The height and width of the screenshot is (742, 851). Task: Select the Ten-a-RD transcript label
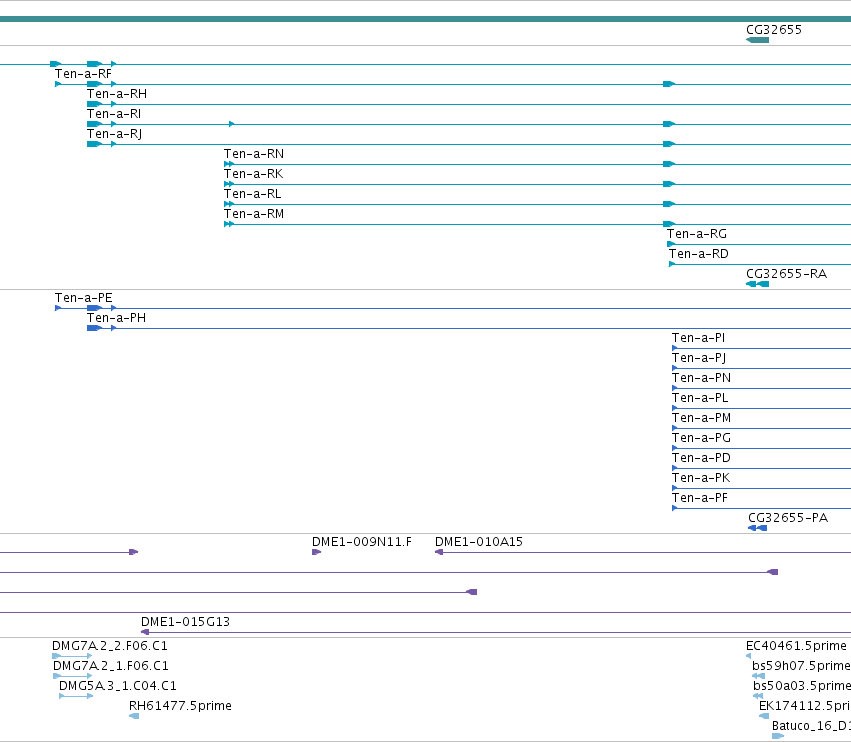click(698, 255)
